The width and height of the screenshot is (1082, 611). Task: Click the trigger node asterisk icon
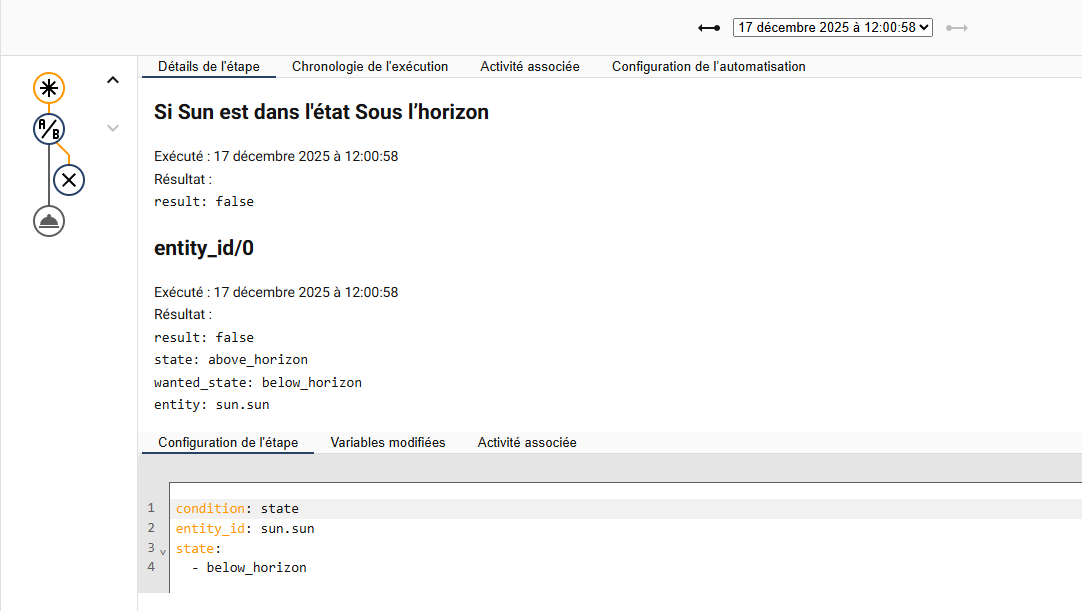[x=48, y=88]
